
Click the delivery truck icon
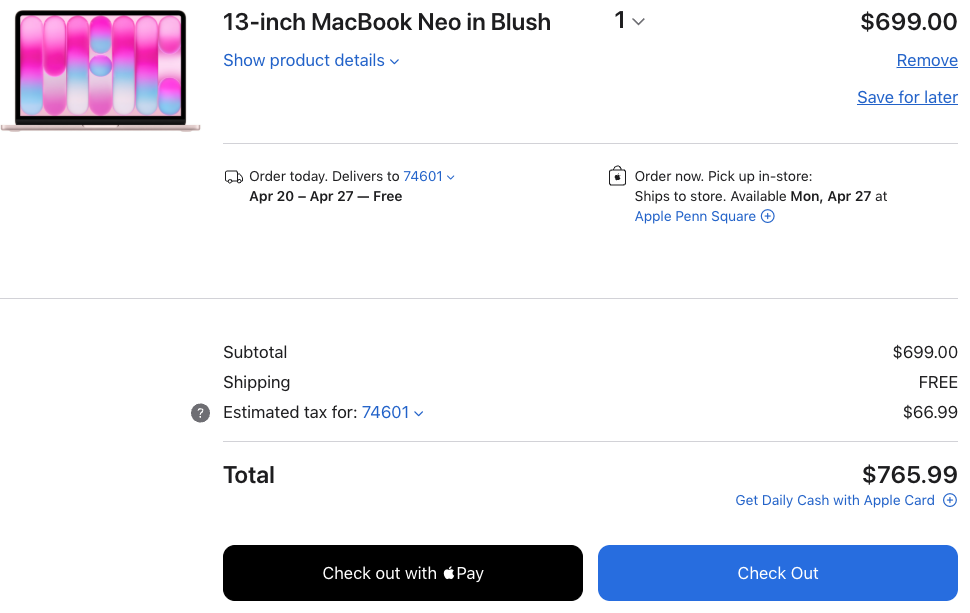pos(233,178)
